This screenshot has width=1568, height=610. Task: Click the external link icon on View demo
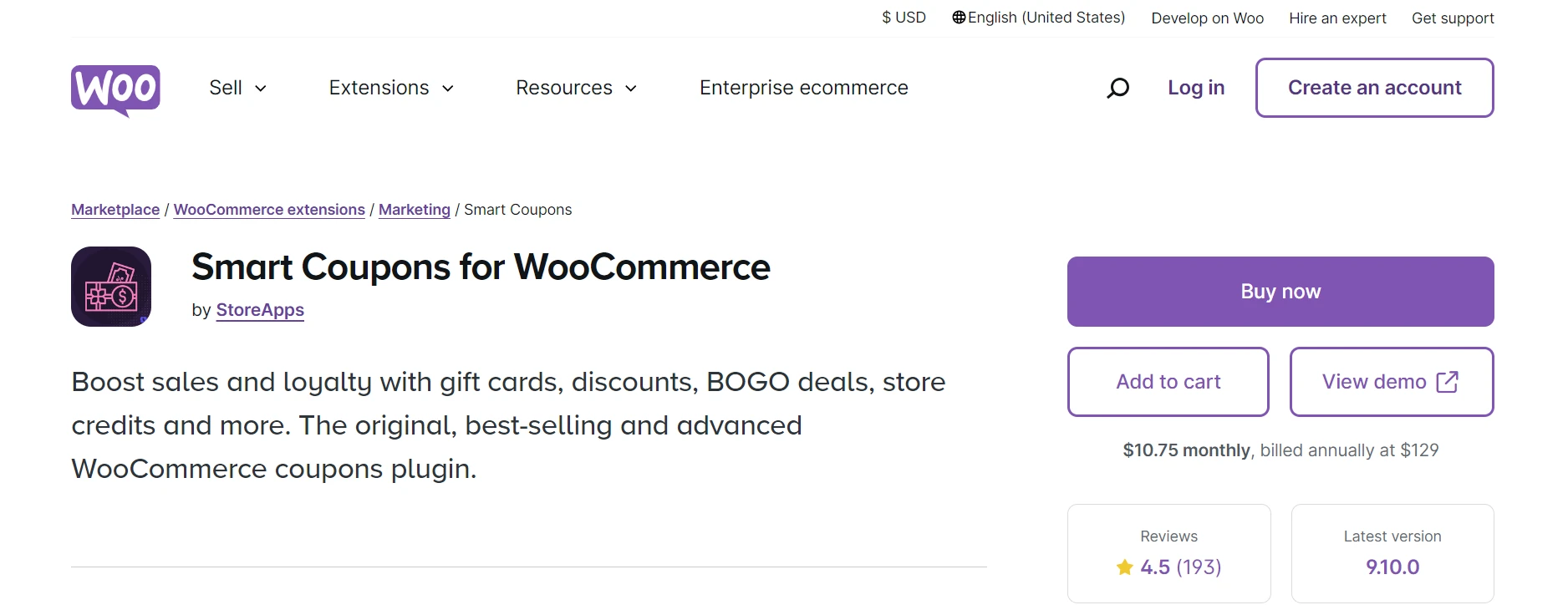[x=1447, y=382]
